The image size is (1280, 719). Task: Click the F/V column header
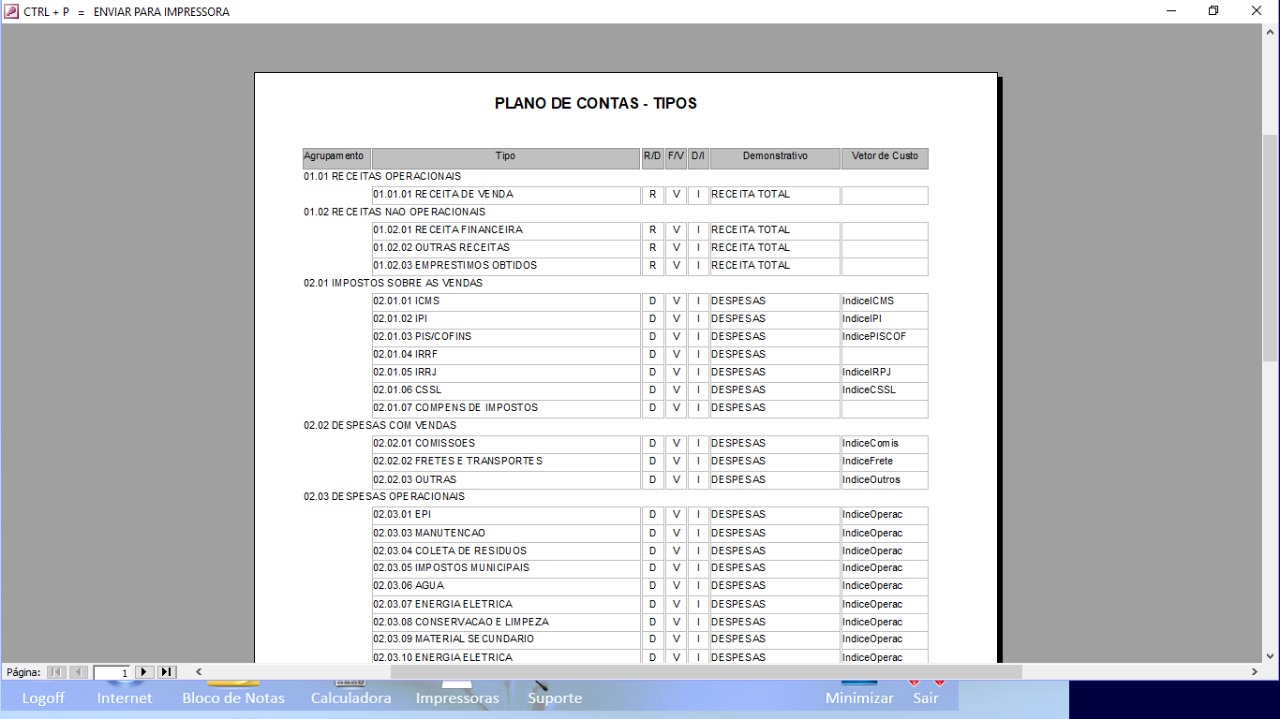(x=676, y=158)
